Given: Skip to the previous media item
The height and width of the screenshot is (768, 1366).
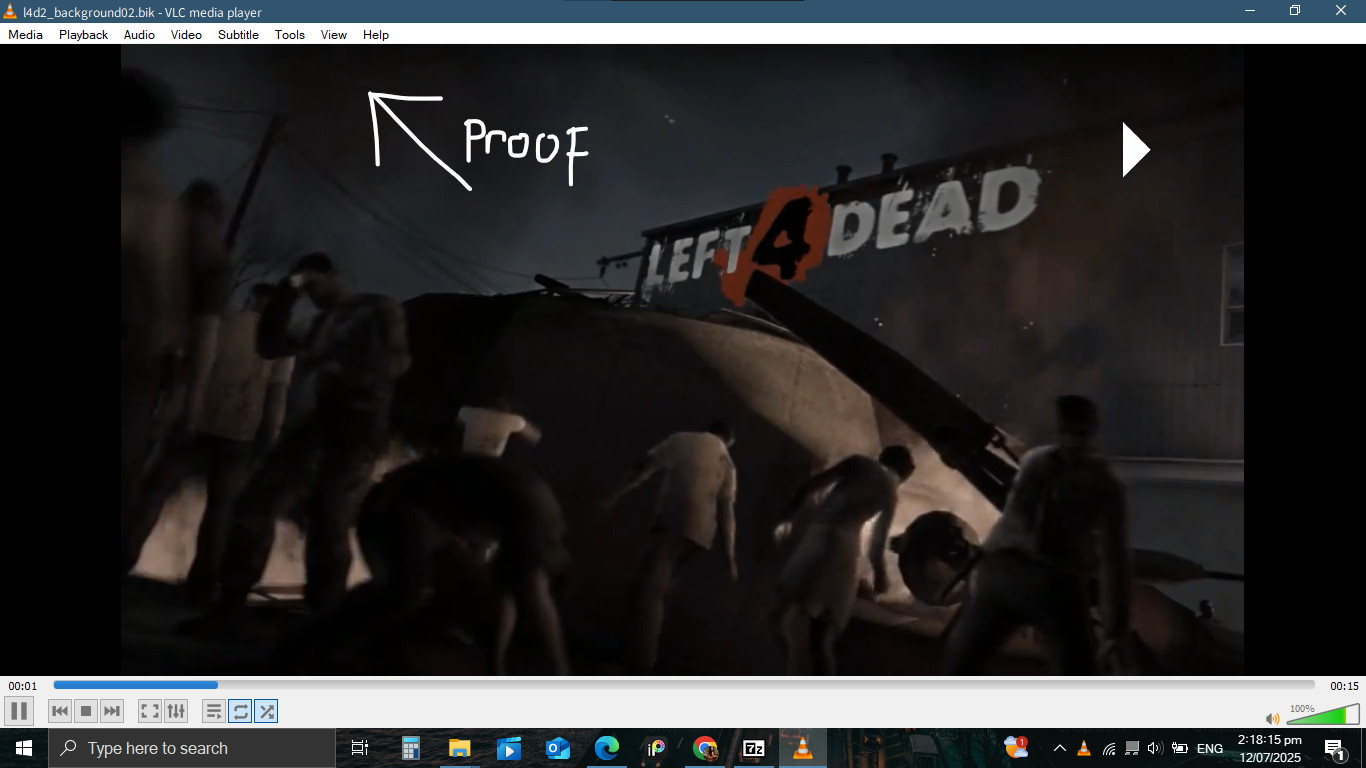Looking at the screenshot, I should (61, 710).
